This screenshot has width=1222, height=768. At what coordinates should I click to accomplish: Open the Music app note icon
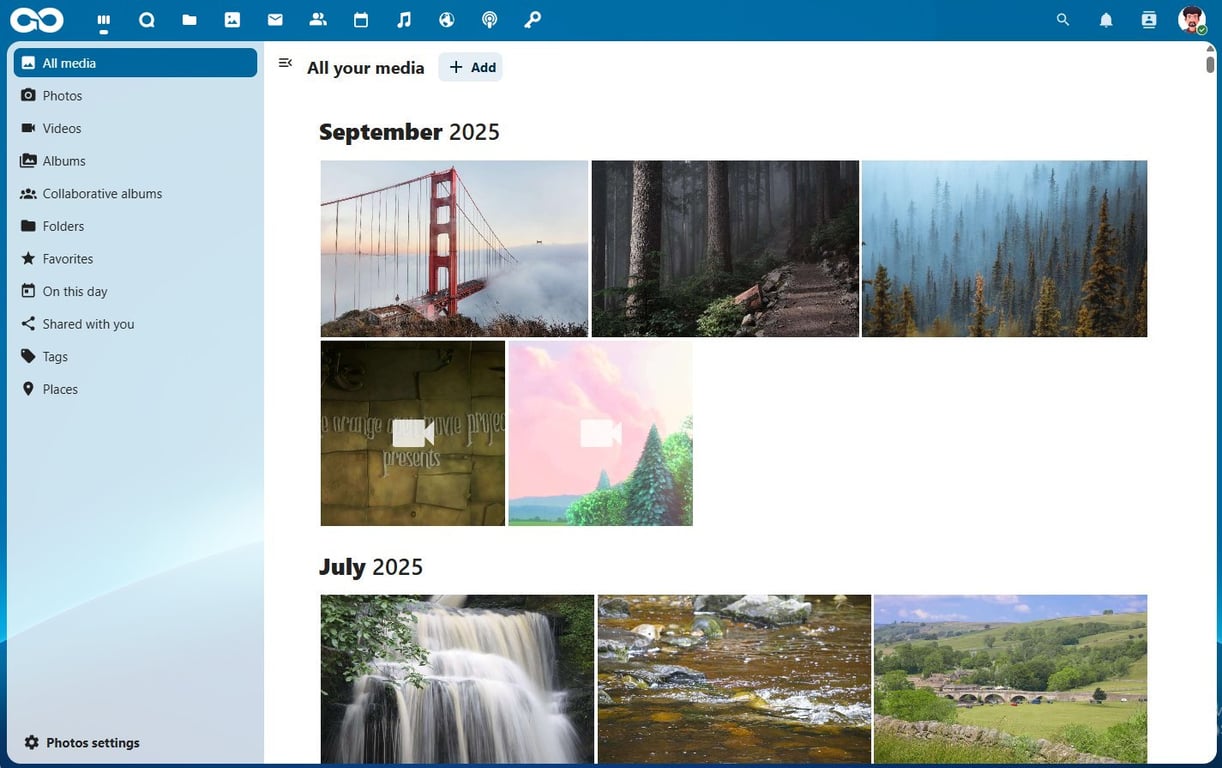coord(404,20)
